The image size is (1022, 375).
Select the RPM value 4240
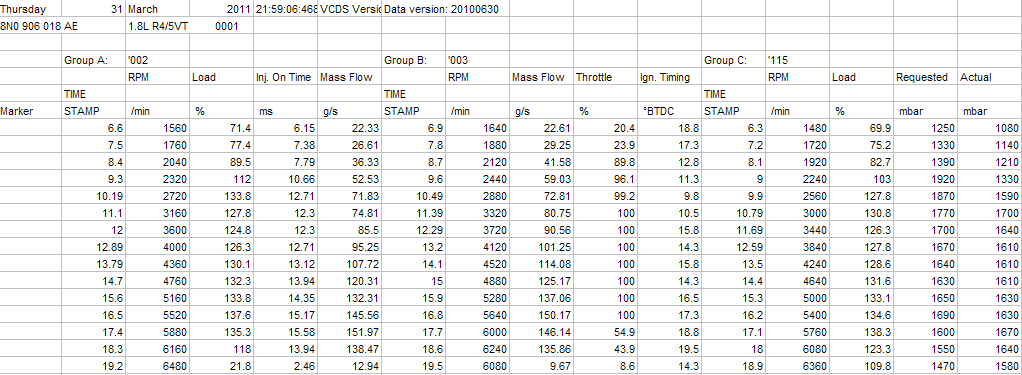pos(798,263)
